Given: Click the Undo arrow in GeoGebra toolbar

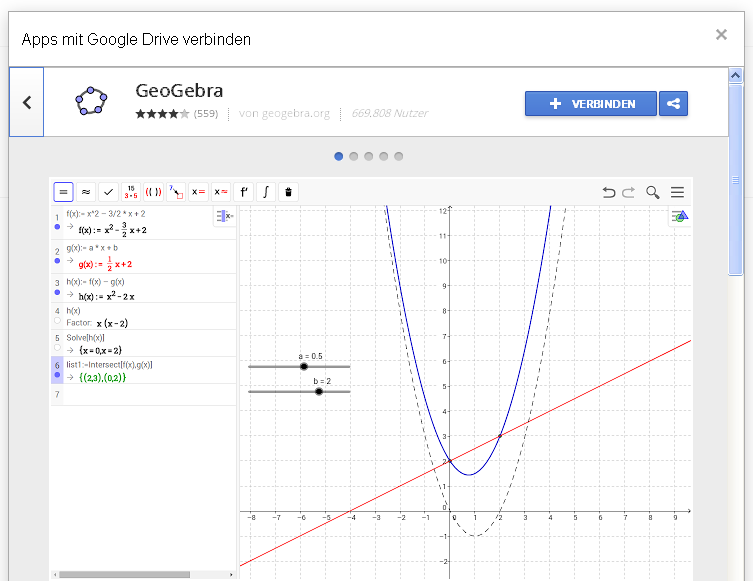Looking at the screenshot, I should pyautogui.click(x=609, y=193).
